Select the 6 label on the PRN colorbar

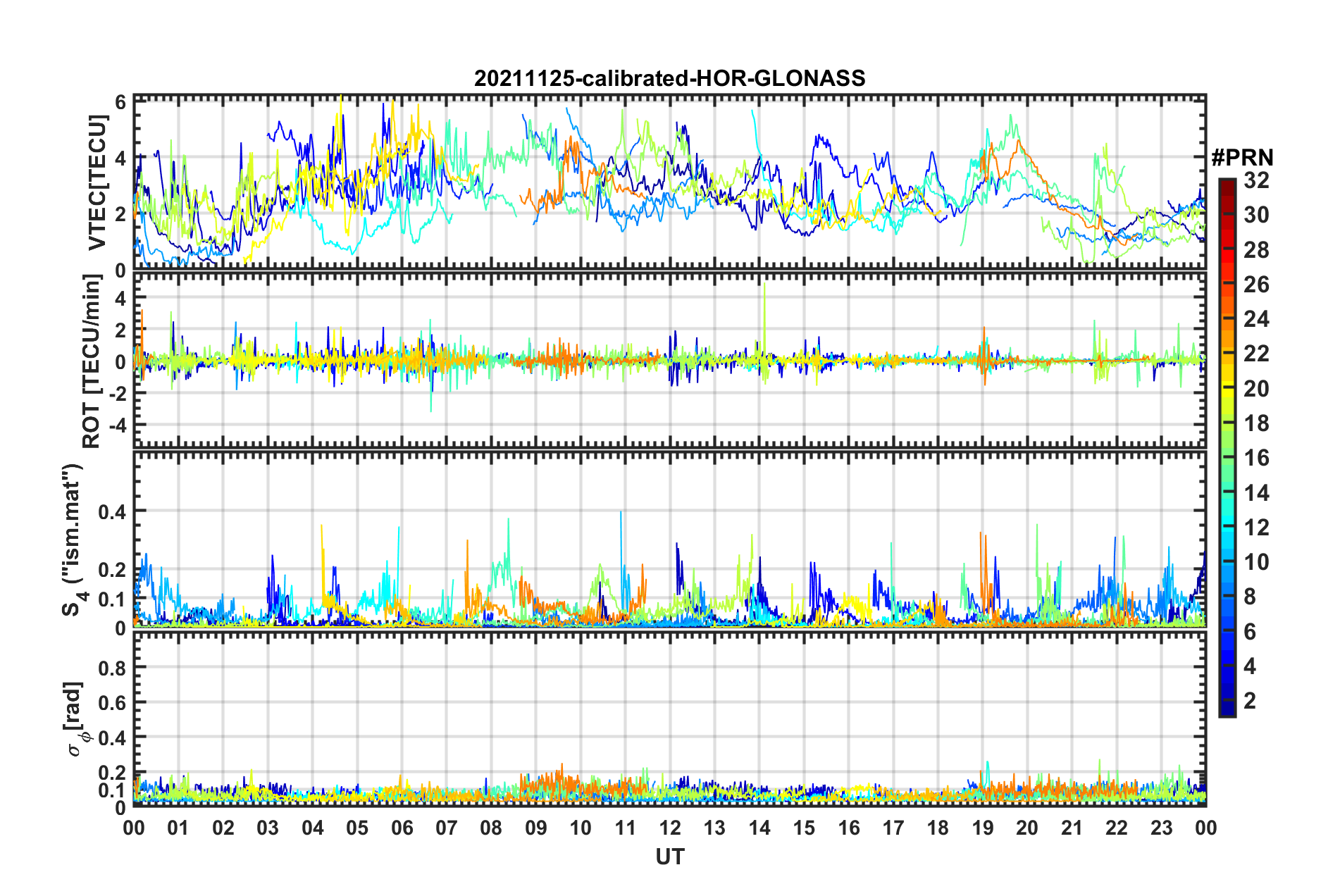click(x=1250, y=632)
